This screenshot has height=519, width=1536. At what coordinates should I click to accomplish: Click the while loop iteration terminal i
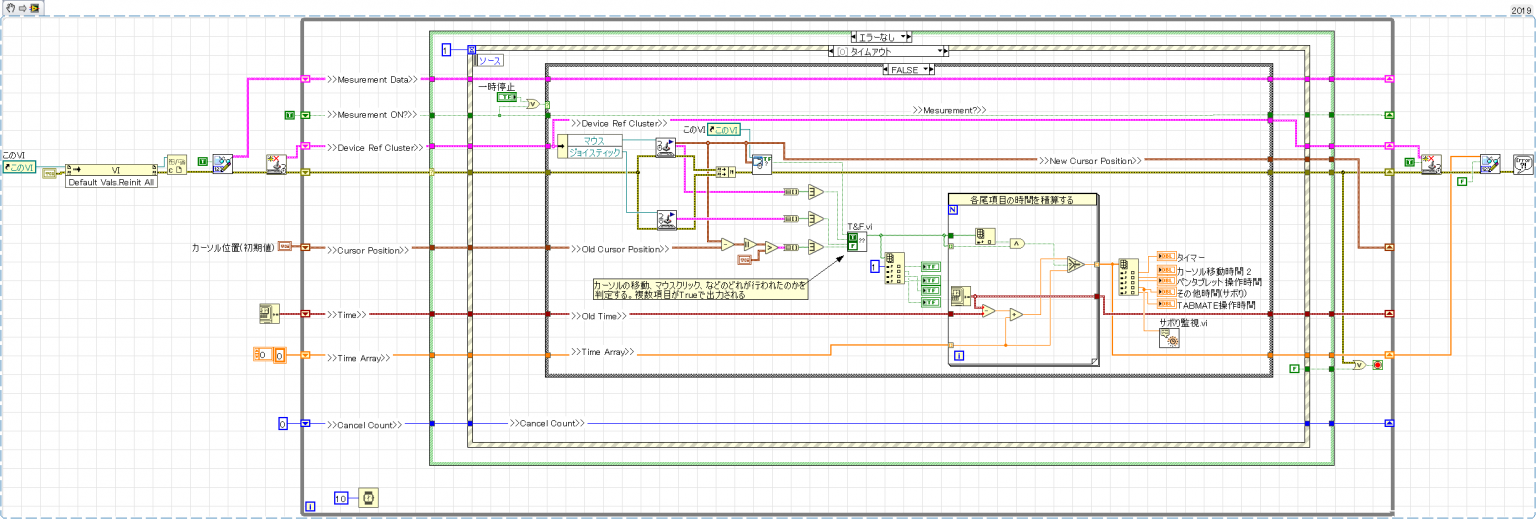(x=310, y=507)
